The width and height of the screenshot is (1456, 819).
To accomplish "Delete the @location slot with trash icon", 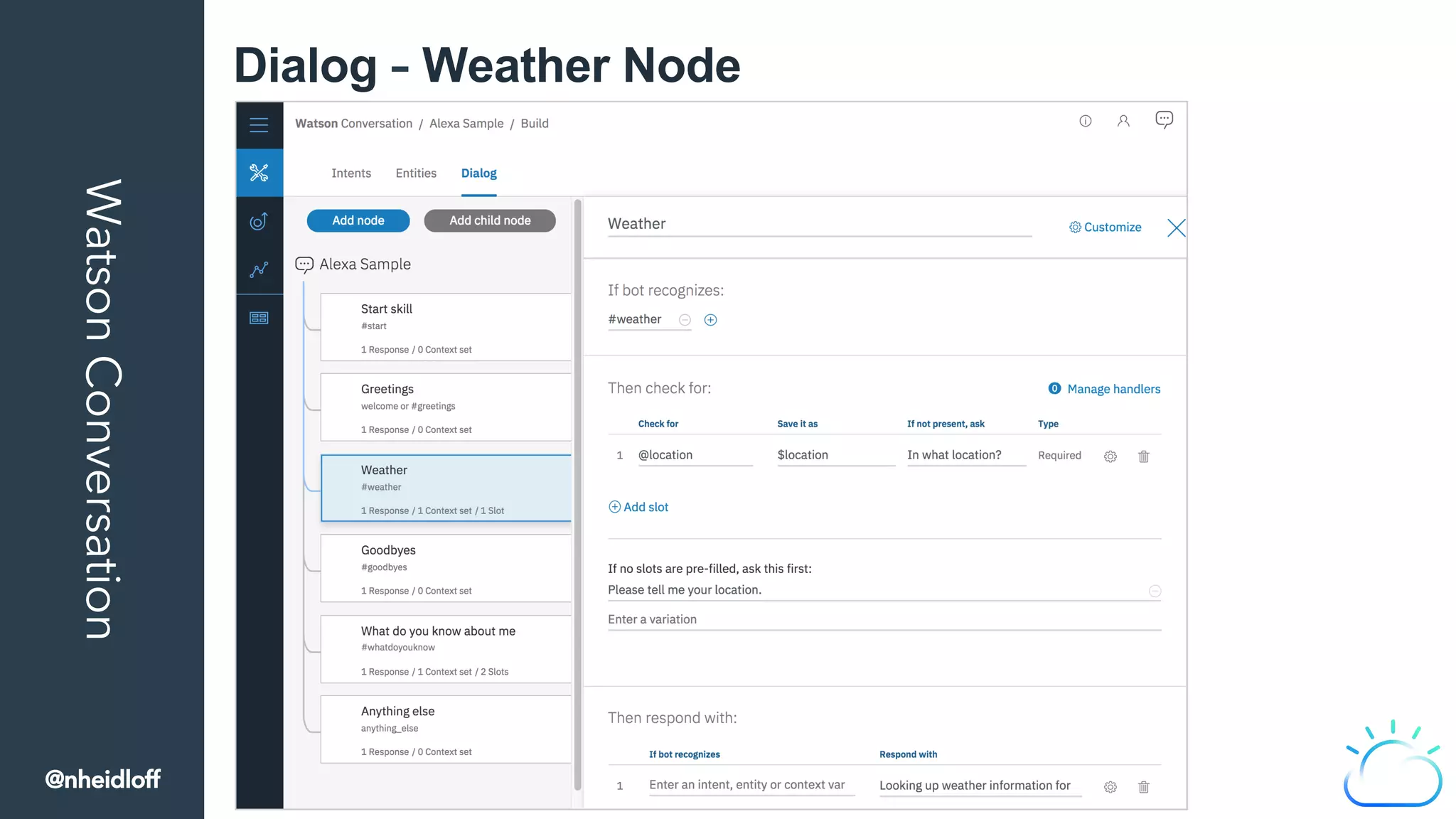I will [1143, 456].
